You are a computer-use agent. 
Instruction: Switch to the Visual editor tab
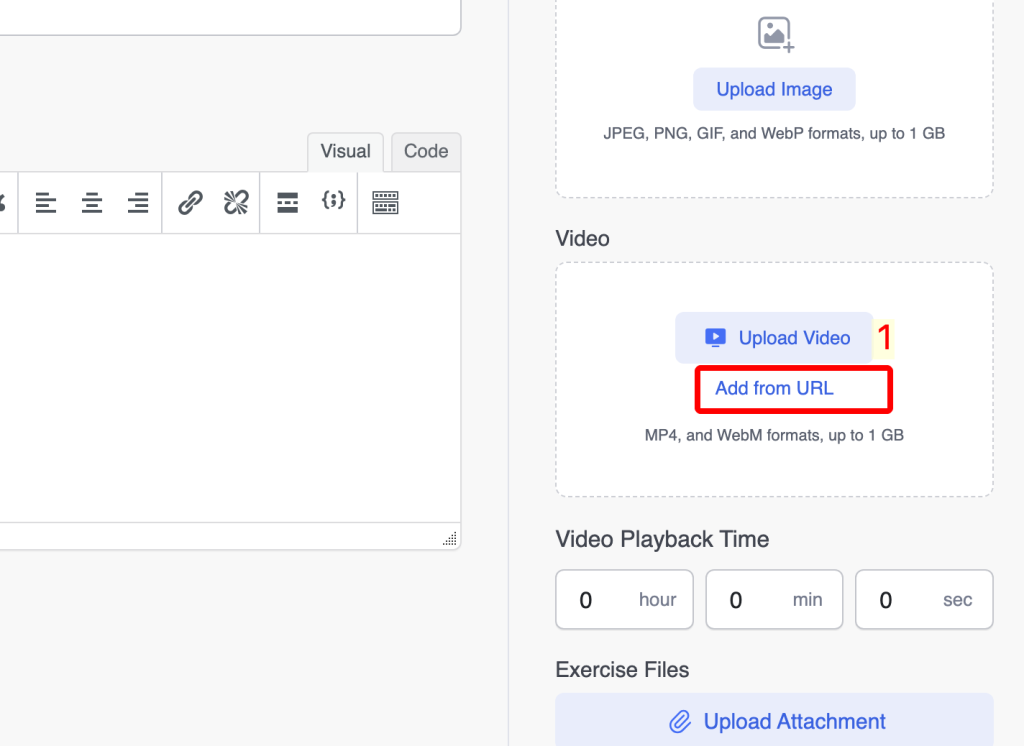[345, 152]
